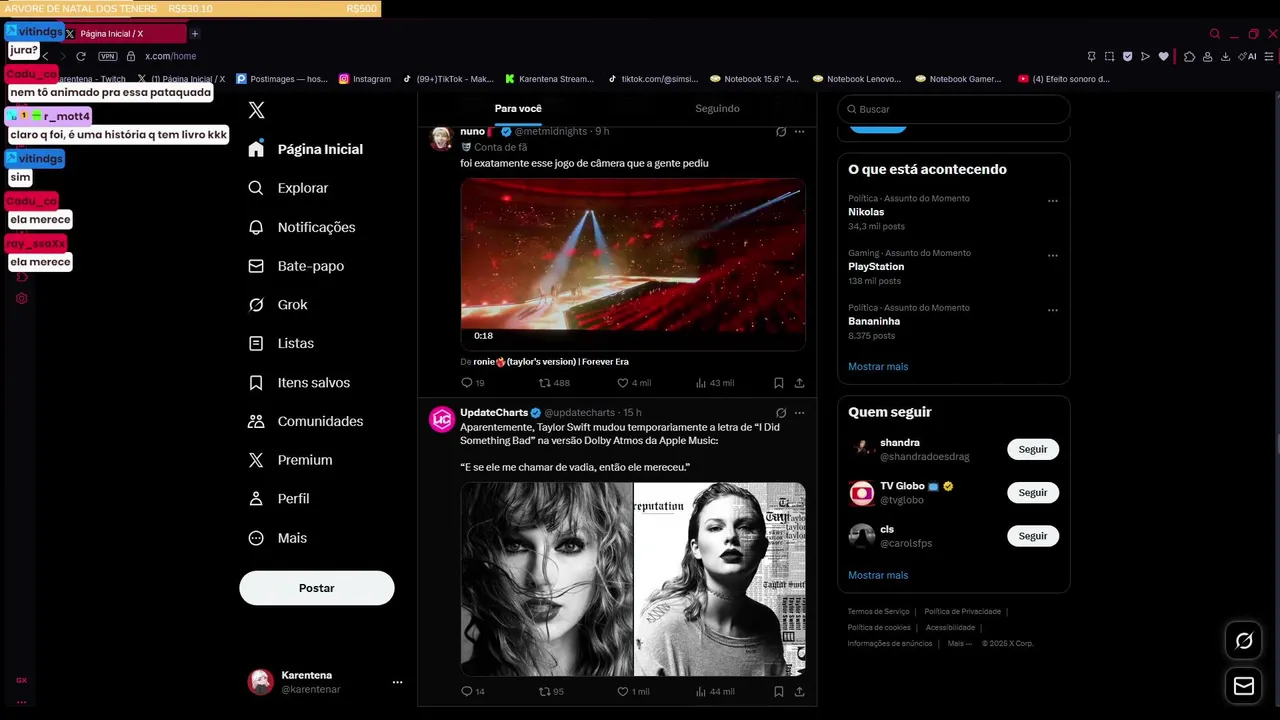This screenshot has height=720, width=1280.
Task: Bookmark the UpdateCharts post
Action: (778, 691)
